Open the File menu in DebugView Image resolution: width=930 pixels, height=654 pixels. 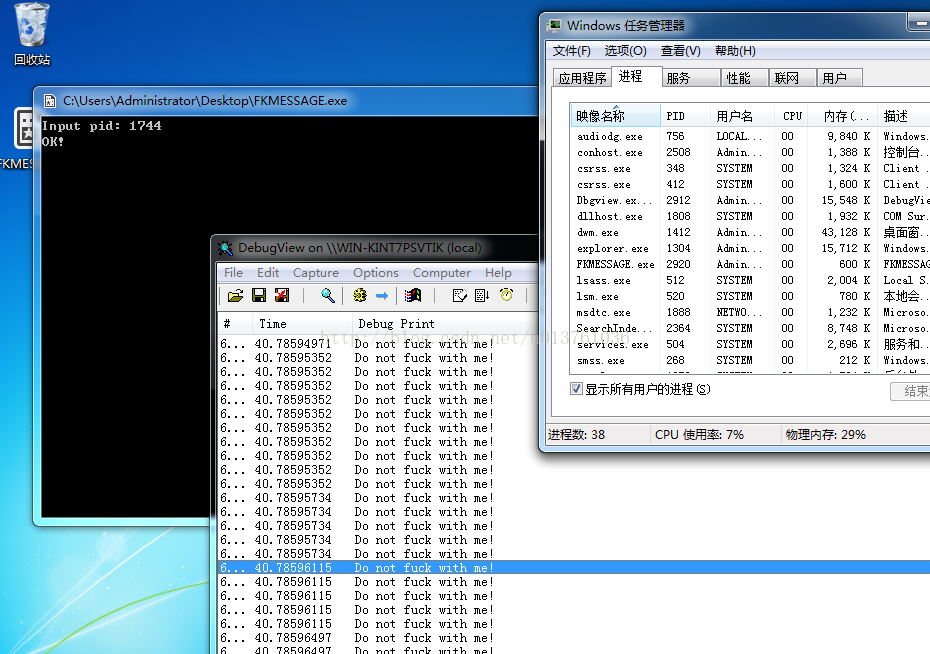[x=233, y=273]
